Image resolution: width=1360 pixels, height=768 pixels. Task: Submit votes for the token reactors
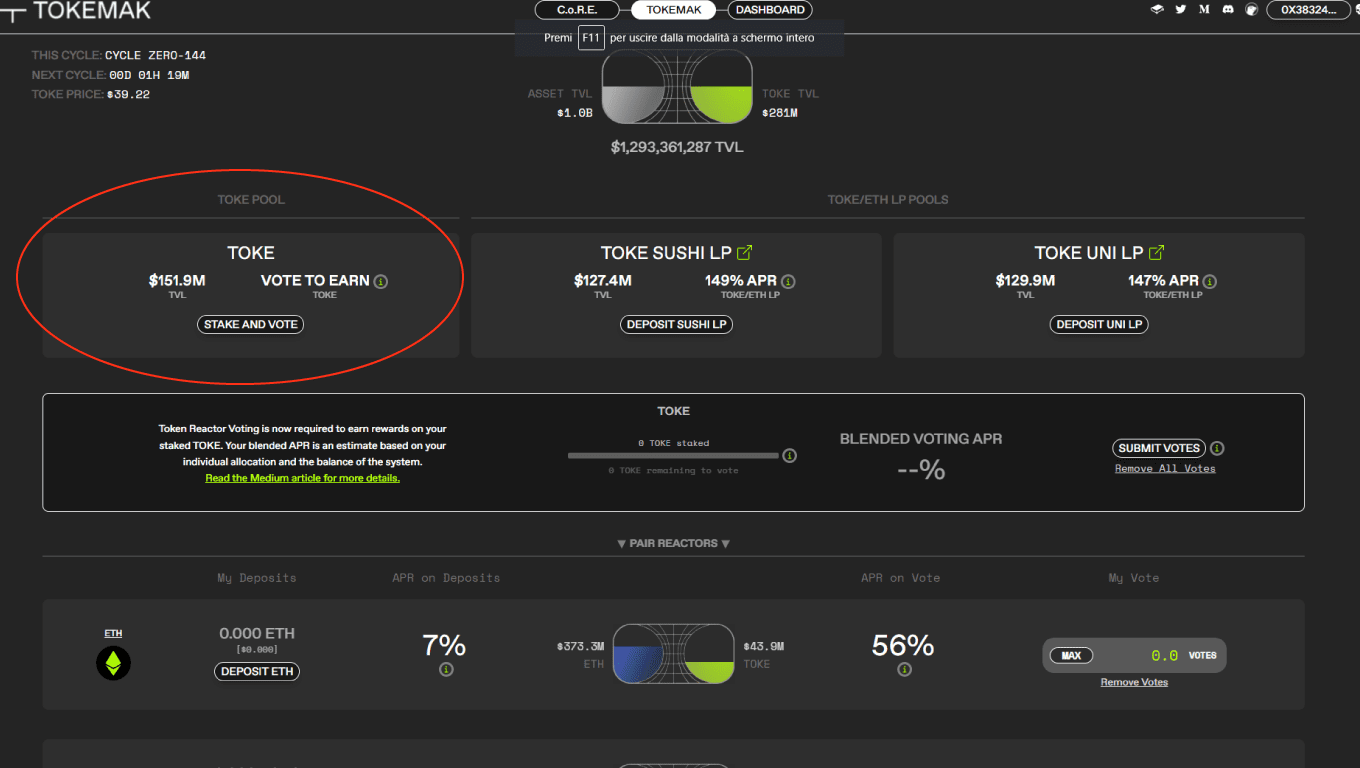point(1159,449)
